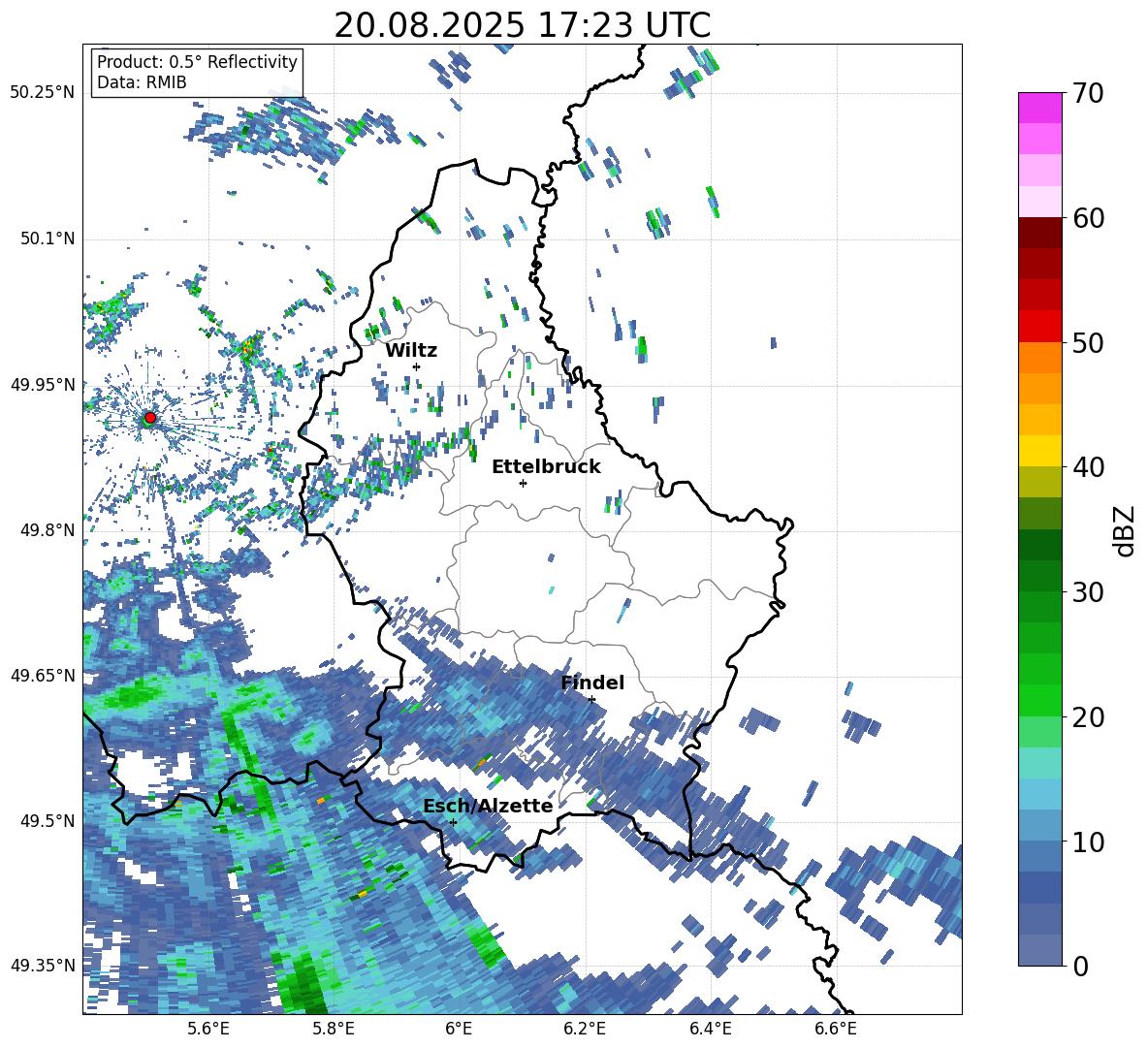This screenshot has width=1148, height=1048.
Task: Pick the dark maroon swatch just below 60 dBZ
Action: pyautogui.click(x=1039, y=233)
